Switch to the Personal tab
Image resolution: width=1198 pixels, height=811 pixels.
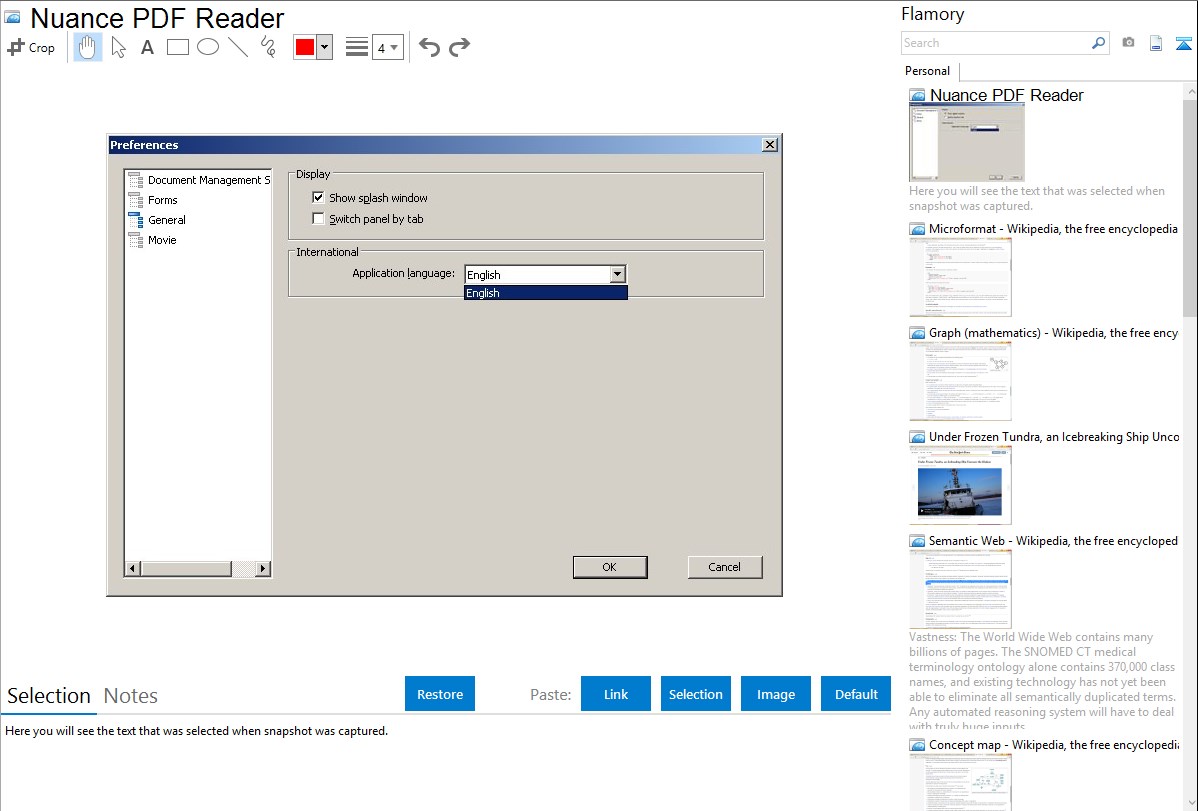pos(928,71)
